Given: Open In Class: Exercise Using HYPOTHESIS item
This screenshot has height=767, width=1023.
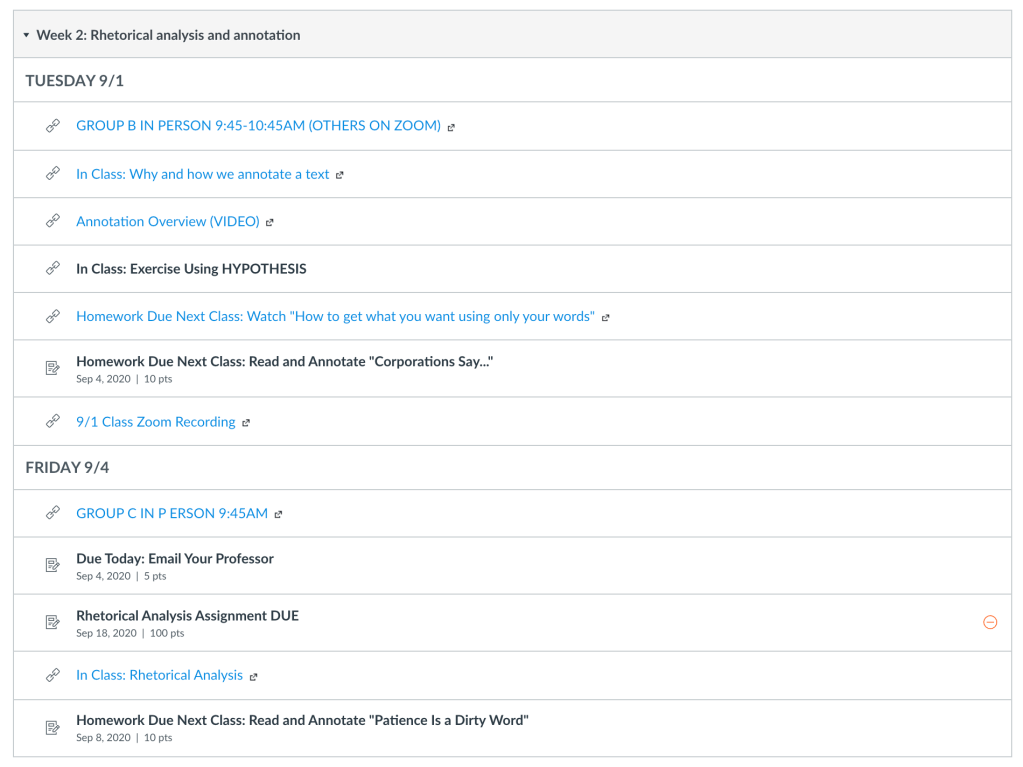Looking at the screenshot, I should [191, 269].
